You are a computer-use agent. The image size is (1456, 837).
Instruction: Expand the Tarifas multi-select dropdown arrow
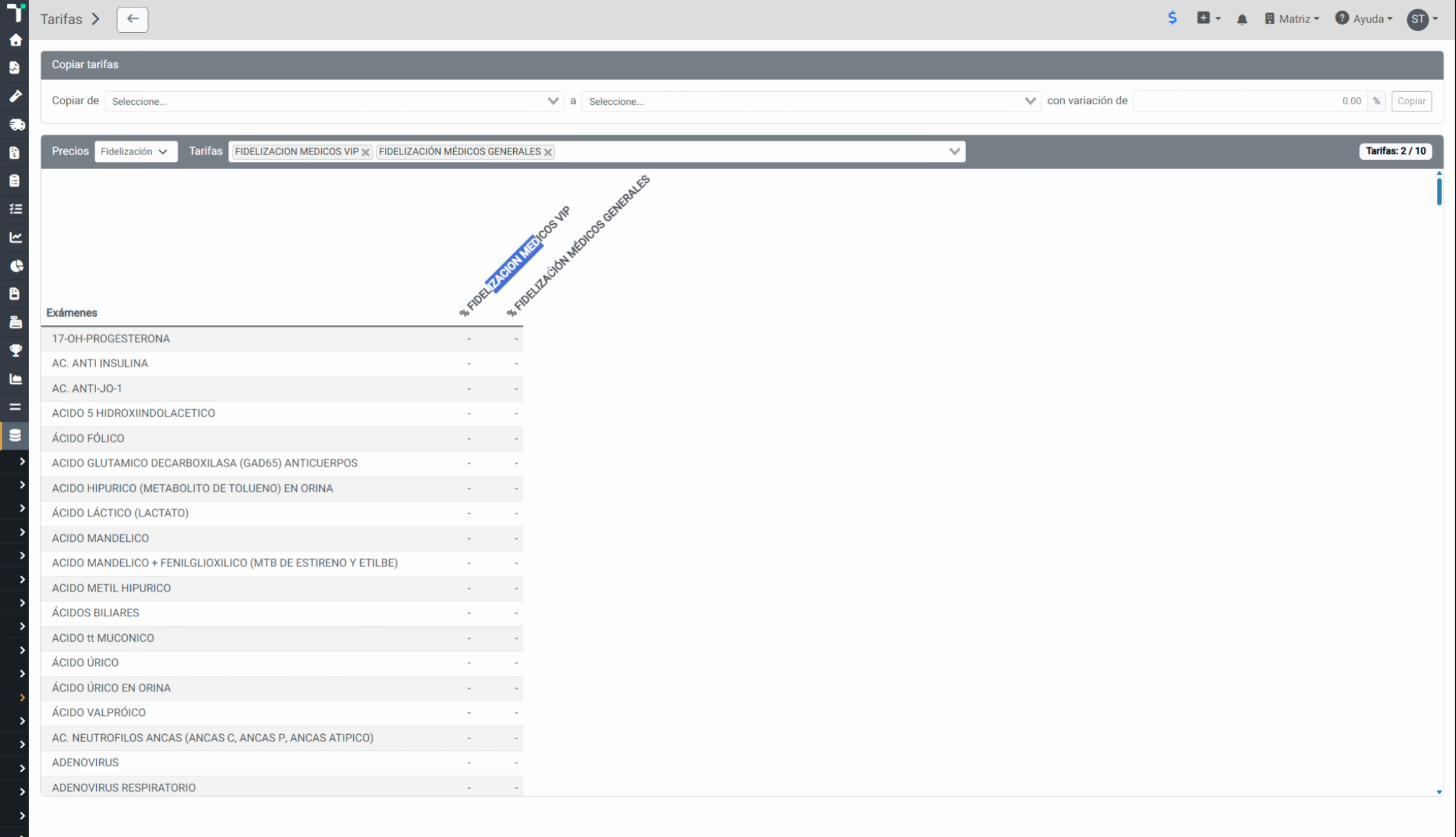pos(954,151)
